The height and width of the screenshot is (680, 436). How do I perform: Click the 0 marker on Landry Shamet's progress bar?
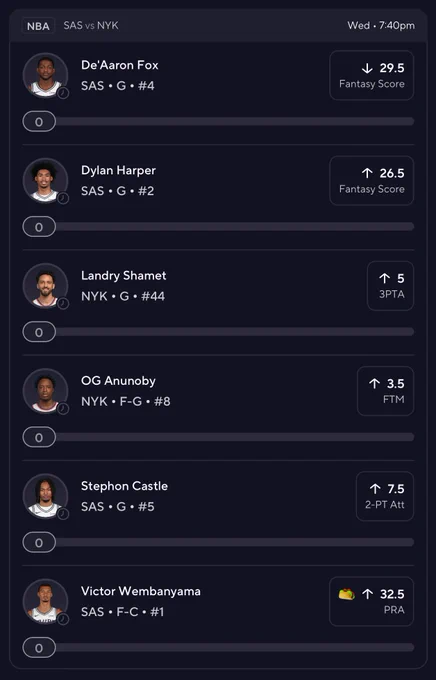[39, 332]
